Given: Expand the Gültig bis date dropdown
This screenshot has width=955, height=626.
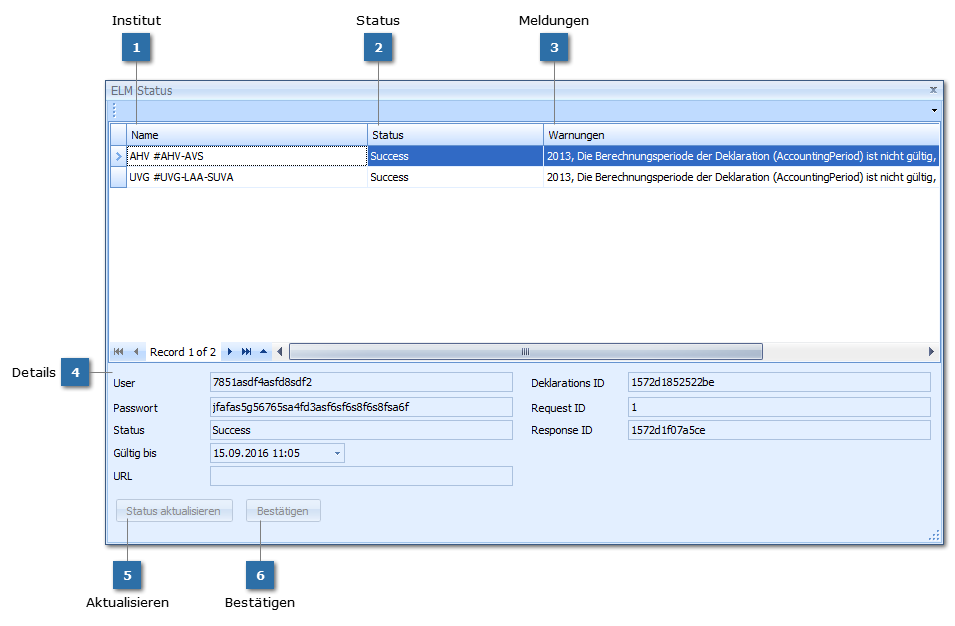Looking at the screenshot, I should point(337,454).
